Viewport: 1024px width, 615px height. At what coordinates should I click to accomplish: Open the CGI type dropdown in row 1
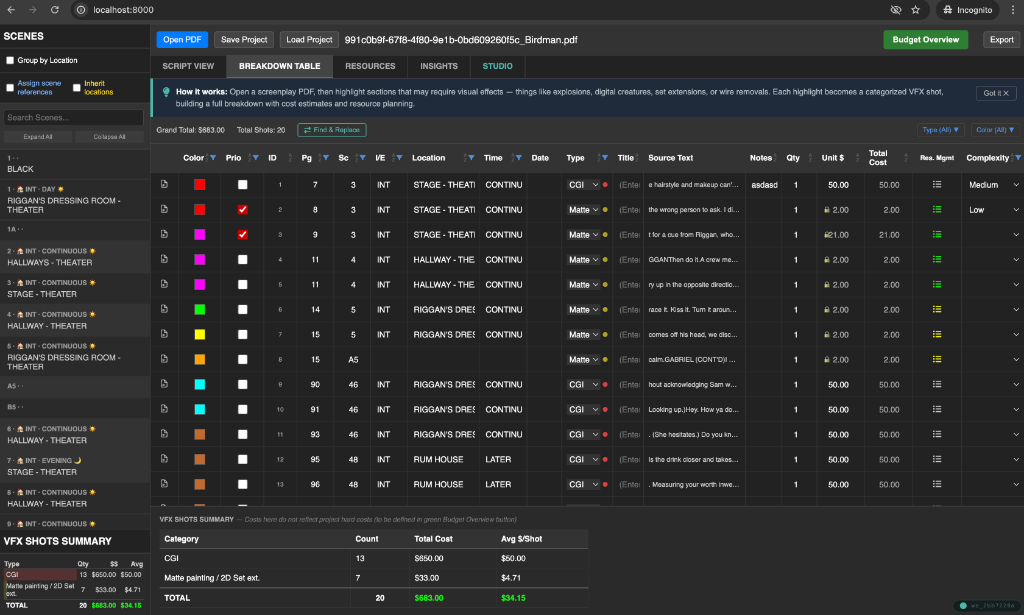tap(583, 185)
